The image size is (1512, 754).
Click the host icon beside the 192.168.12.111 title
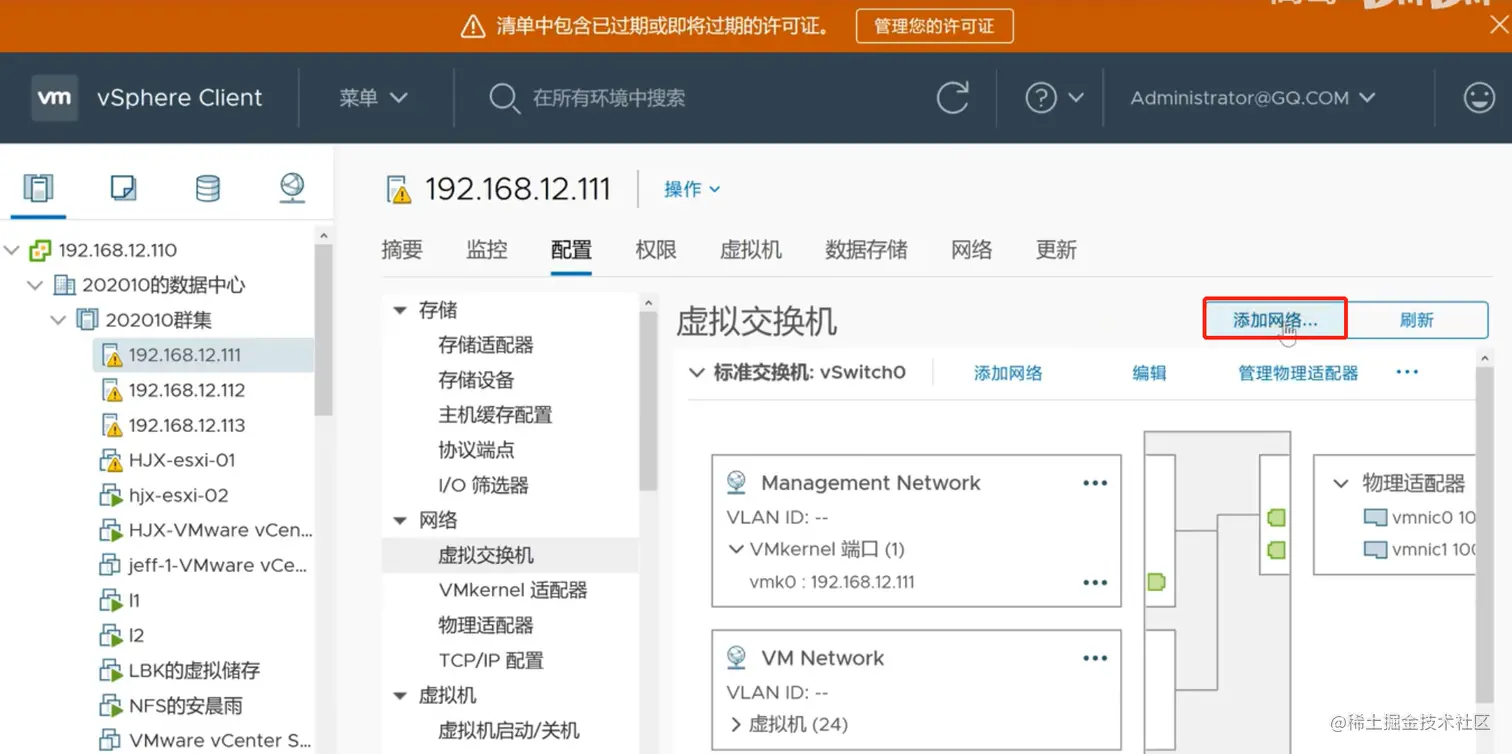click(x=399, y=189)
